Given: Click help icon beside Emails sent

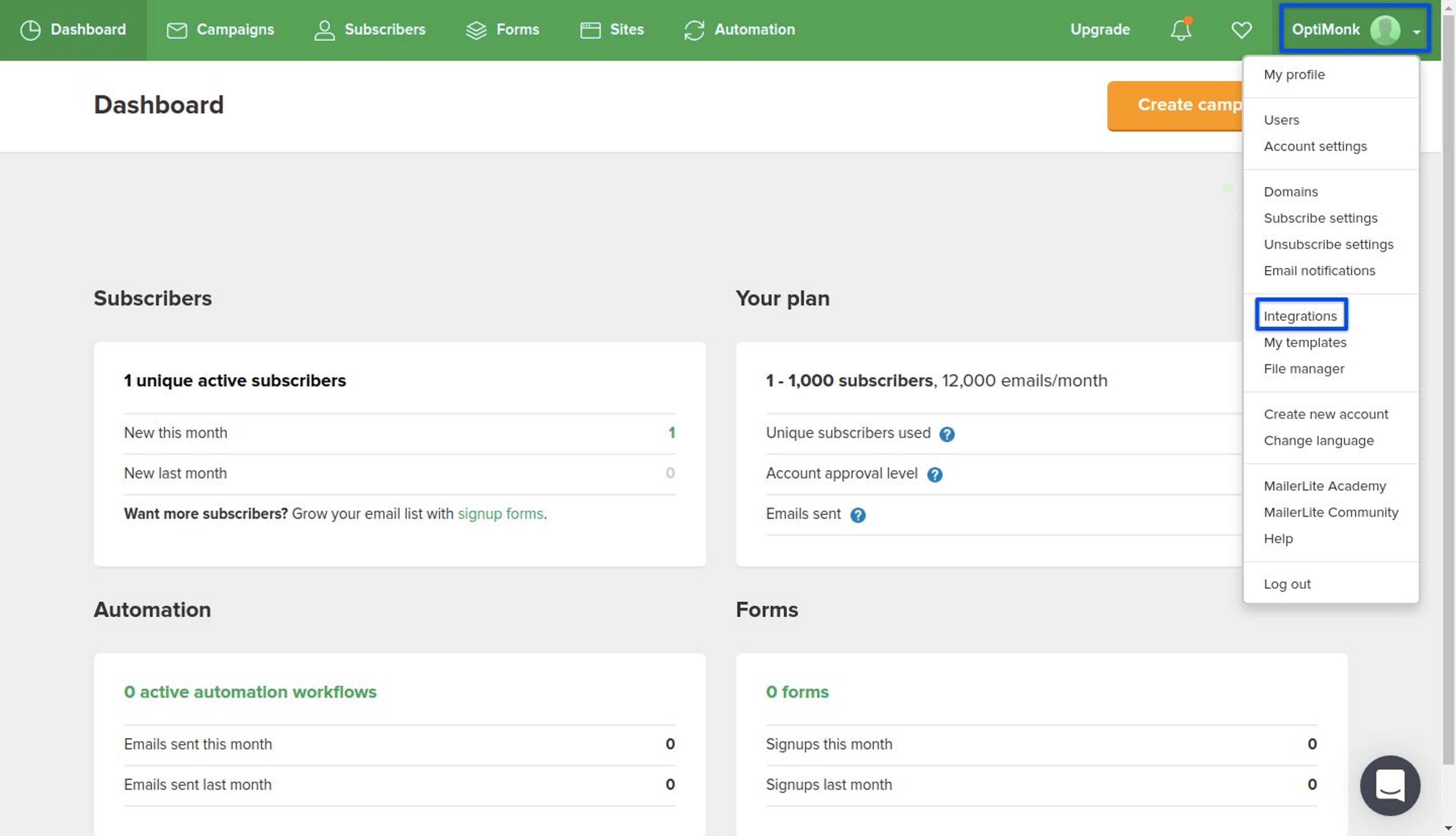Looking at the screenshot, I should [857, 515].
